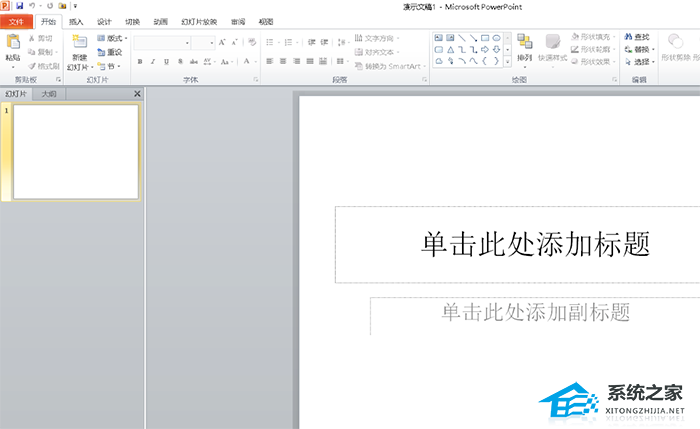This screenshot has height=429, width=700.
Task: Click the Undo arrow in title bar
Action: [x=33, y=6]
